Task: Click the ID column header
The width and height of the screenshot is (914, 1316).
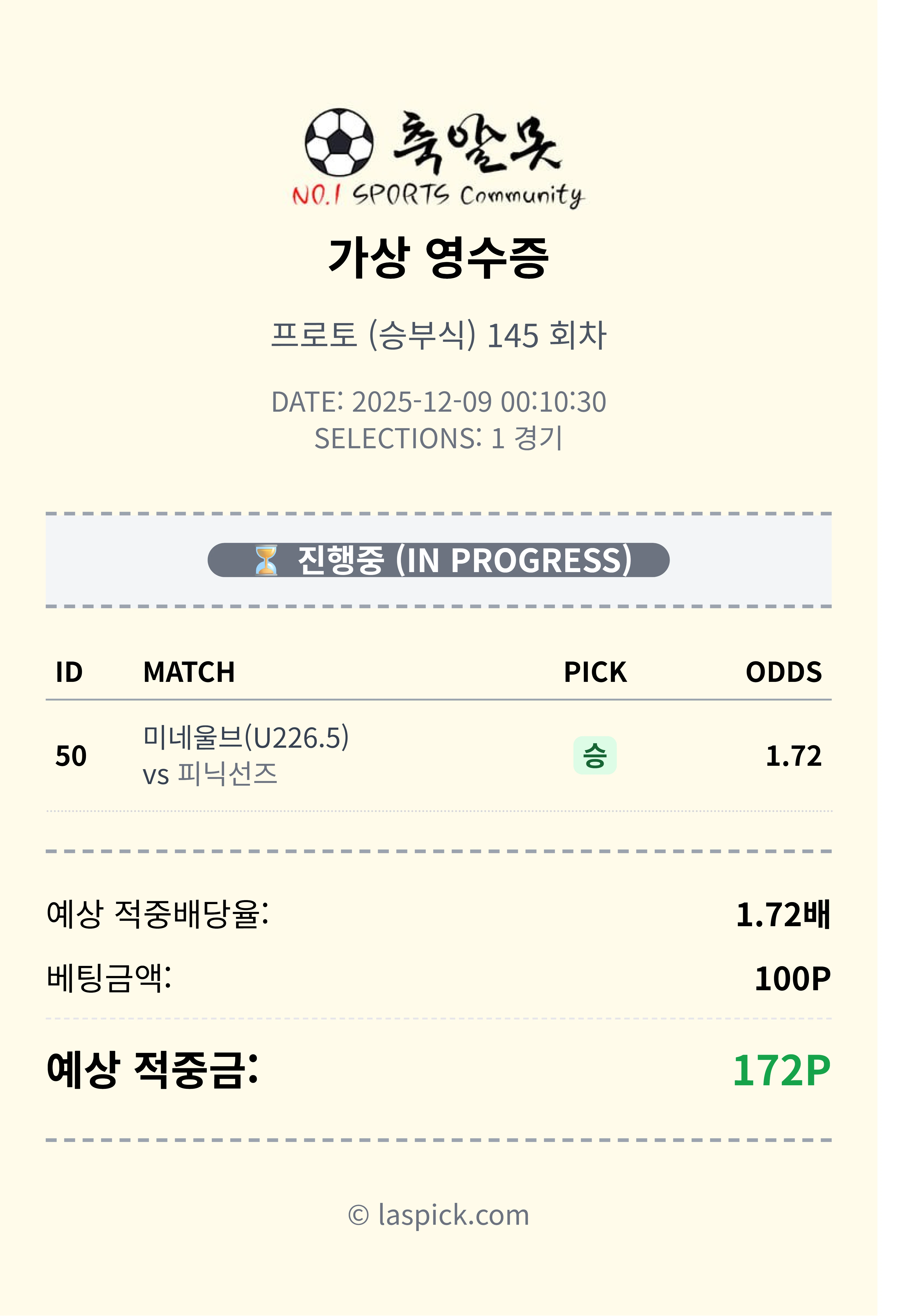Action: 69,672
